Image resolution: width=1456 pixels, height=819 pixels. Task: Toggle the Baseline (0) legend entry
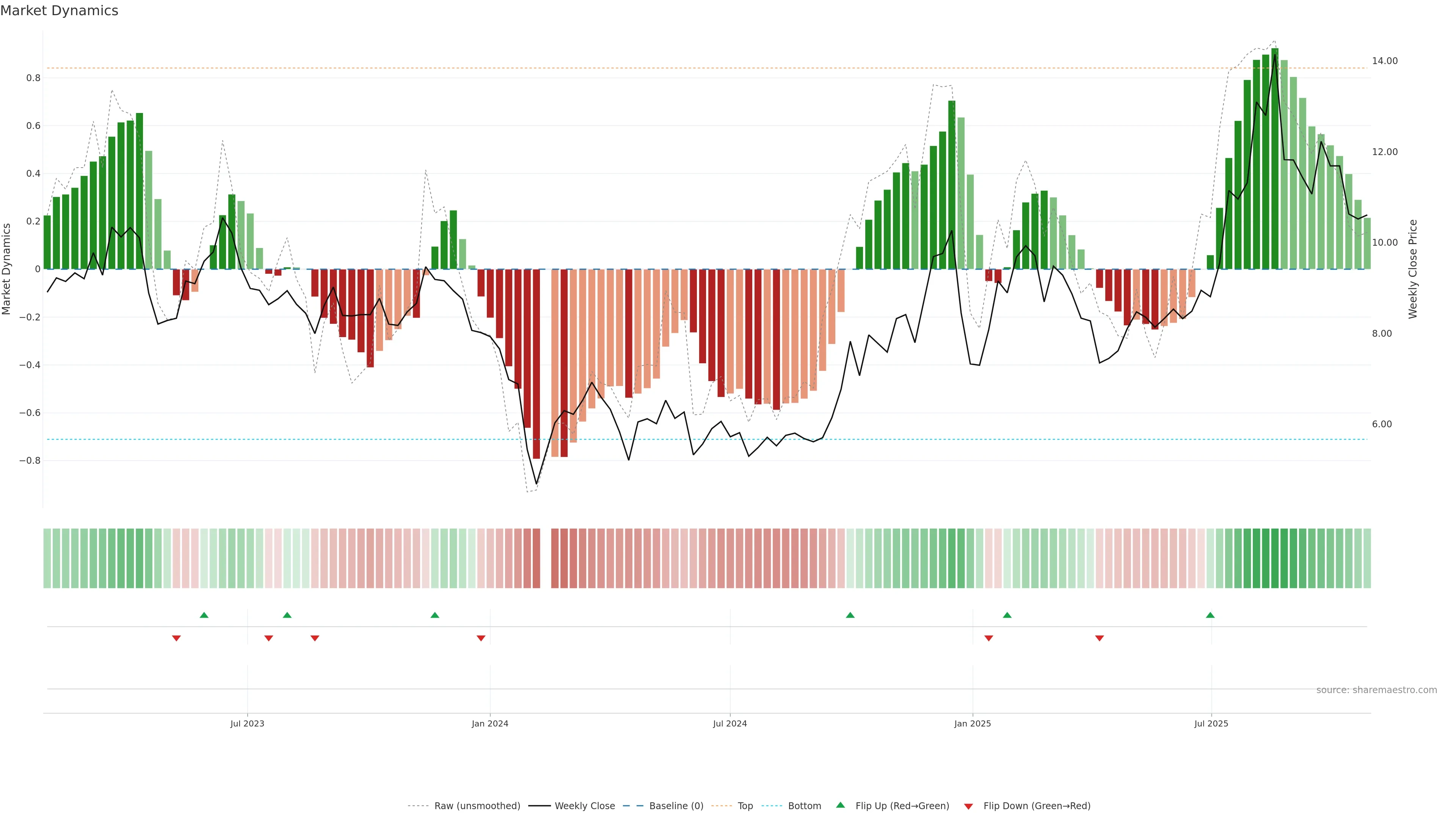click(x=676, y=806)
